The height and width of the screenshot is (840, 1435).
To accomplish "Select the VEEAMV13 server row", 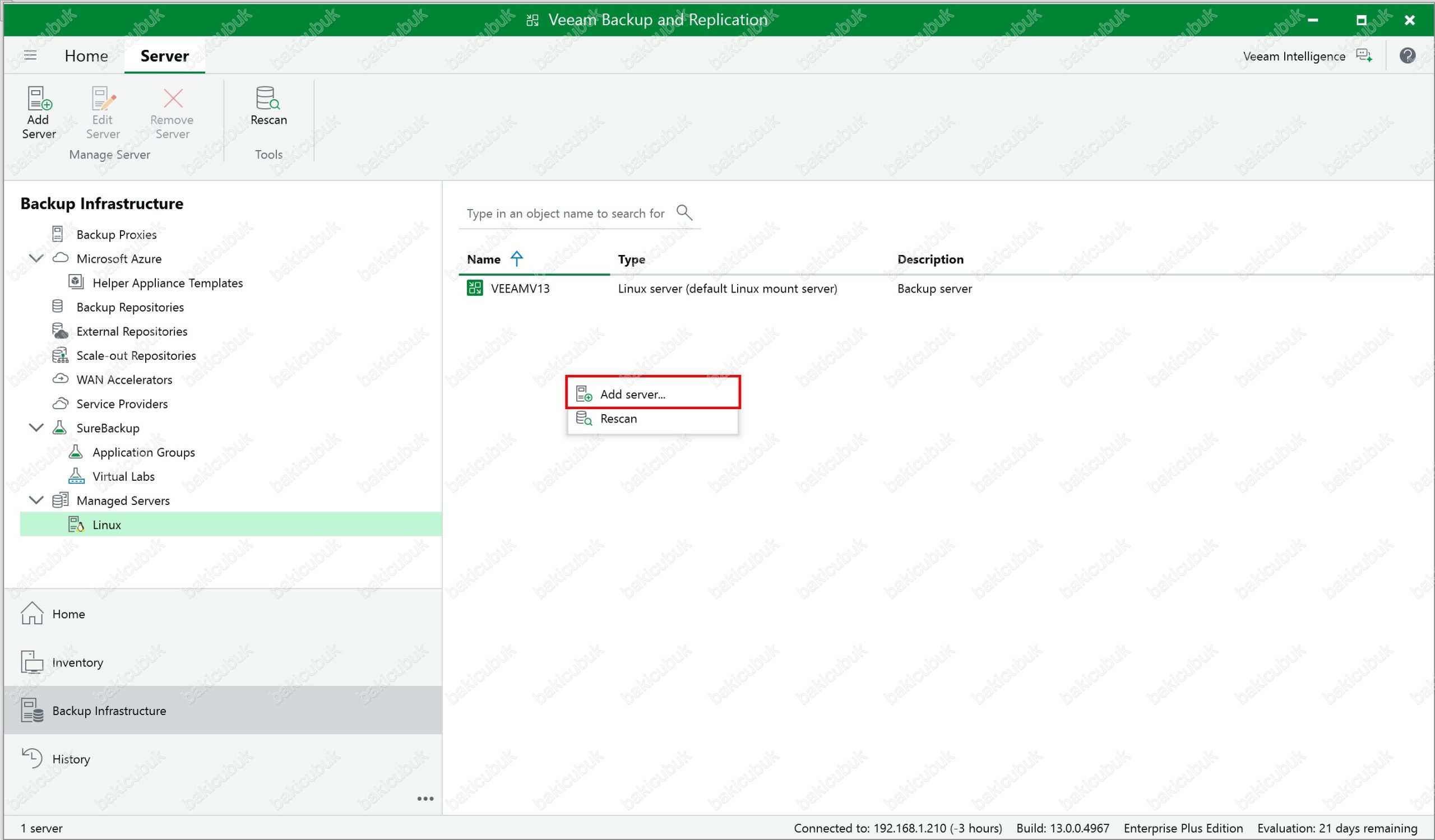I will click(x=945, y=289).
